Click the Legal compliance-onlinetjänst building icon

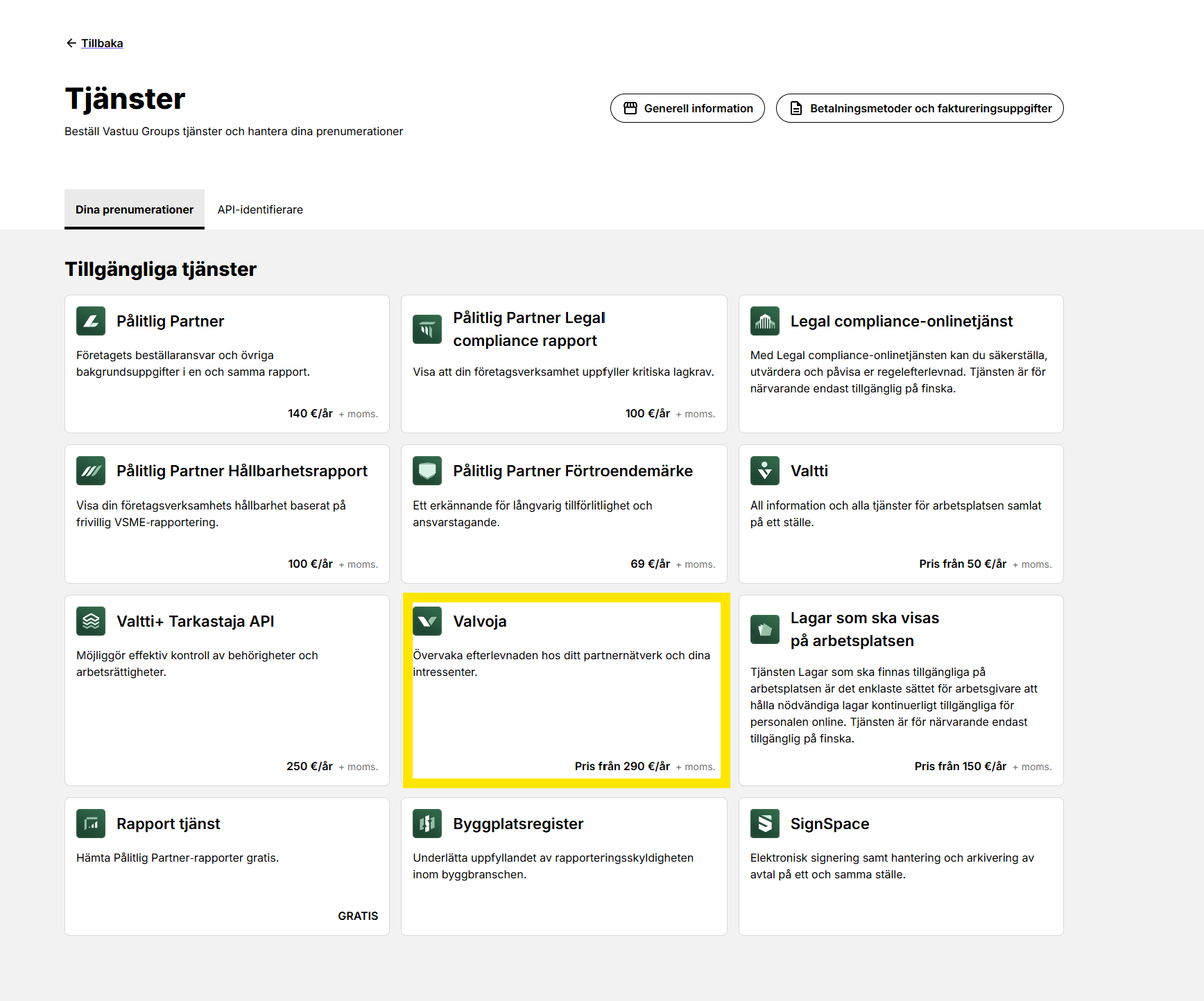(765, 321)
